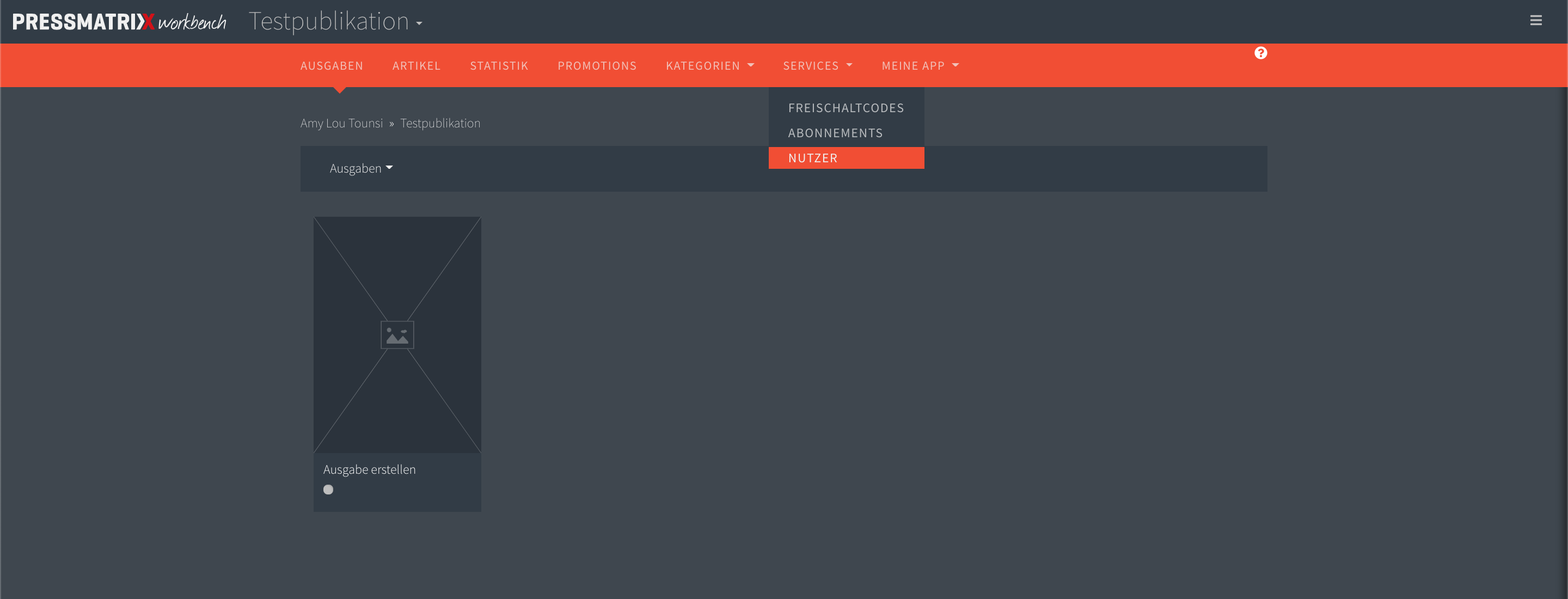Viewport: 1568px width, 599px height.
Task: Choose Abonnements in the Services menu
Action: tap(846, 133)
